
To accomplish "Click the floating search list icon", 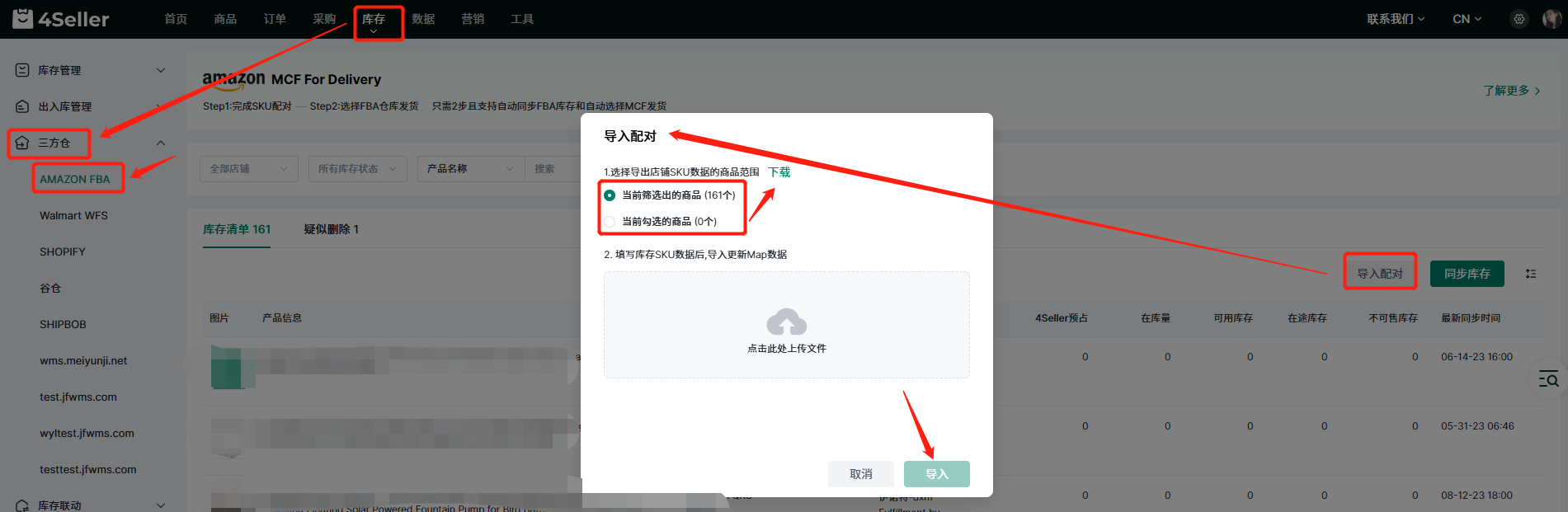I will point(1548,379).
